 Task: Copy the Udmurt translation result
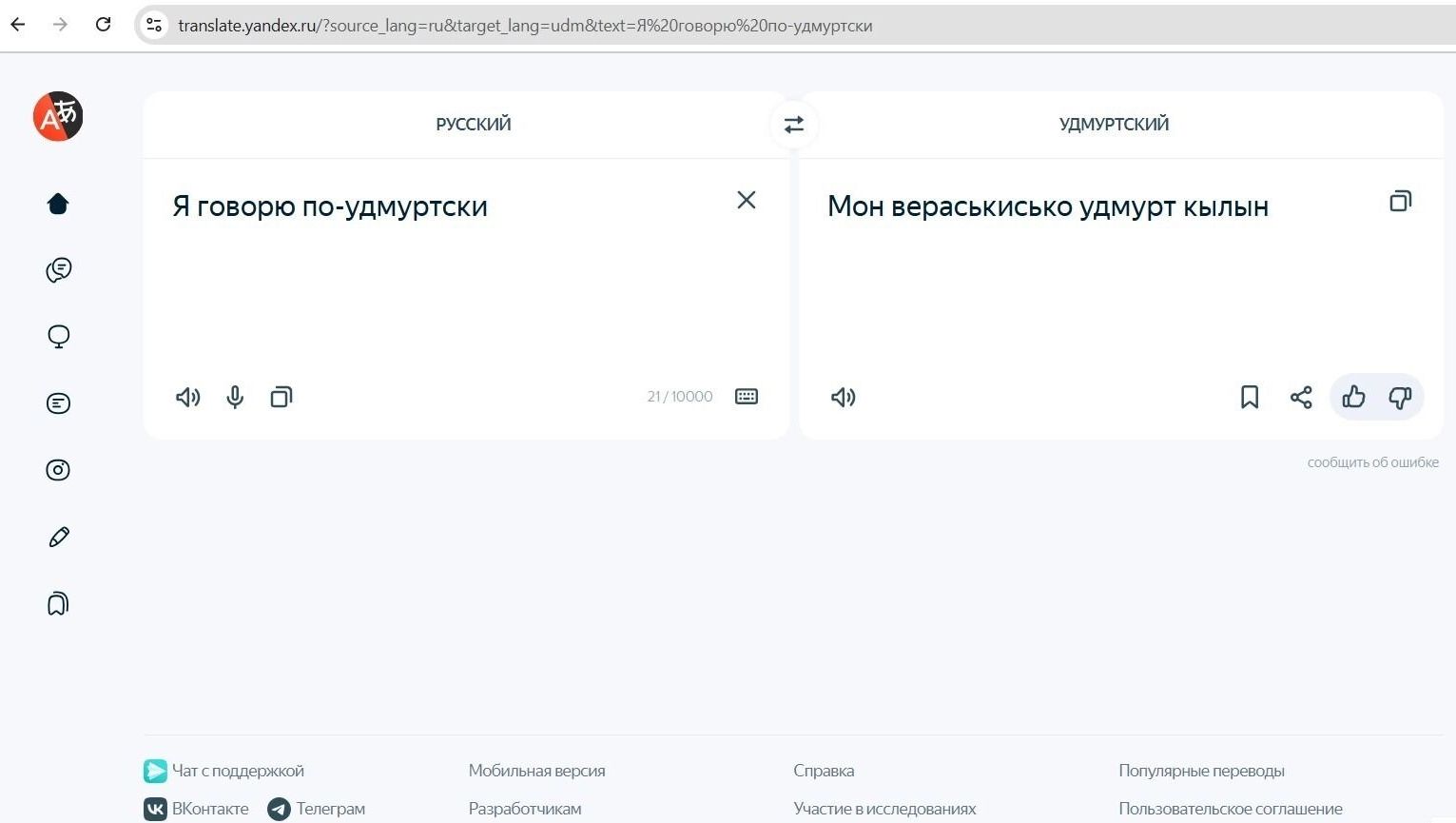click(x=1400, y=201)
